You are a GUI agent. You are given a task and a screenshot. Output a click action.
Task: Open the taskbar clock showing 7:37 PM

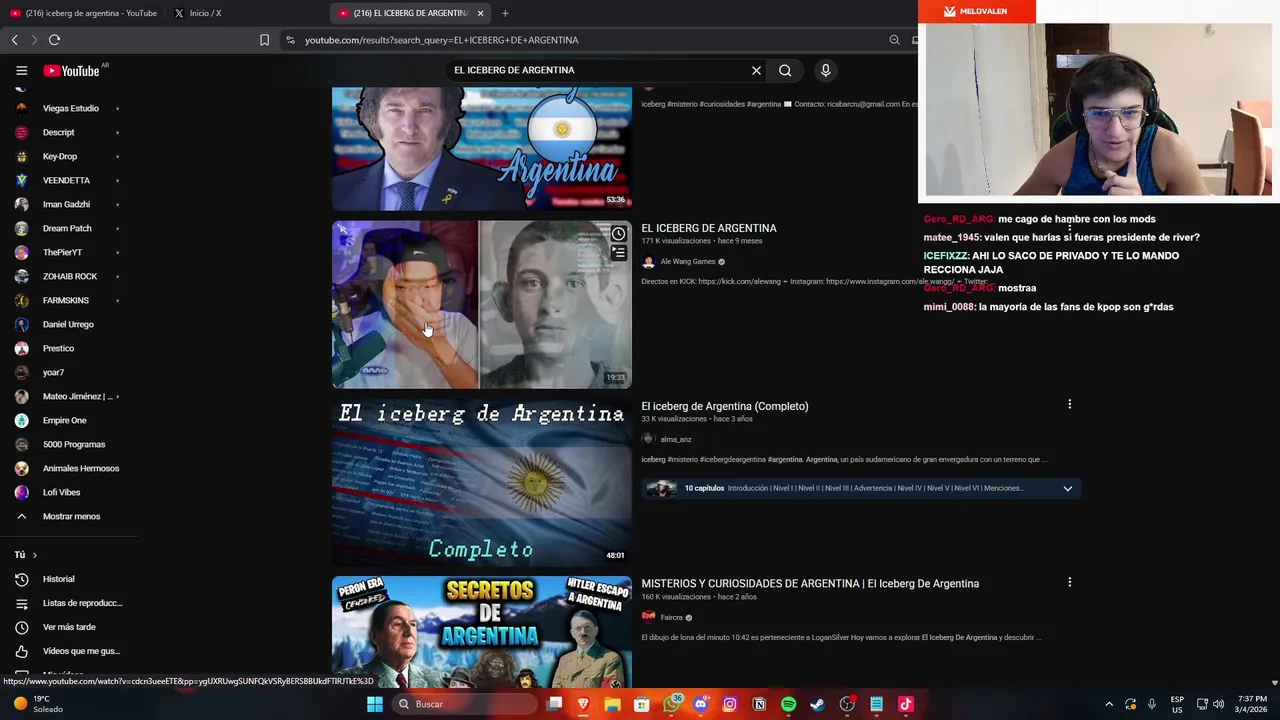(x=1252, y=704)
